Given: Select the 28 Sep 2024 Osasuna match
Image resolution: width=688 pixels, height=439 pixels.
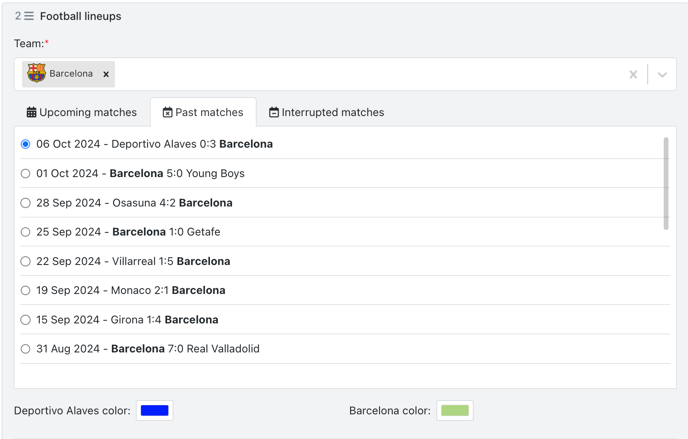Looking at the screenshot, I should click(25, 203).
